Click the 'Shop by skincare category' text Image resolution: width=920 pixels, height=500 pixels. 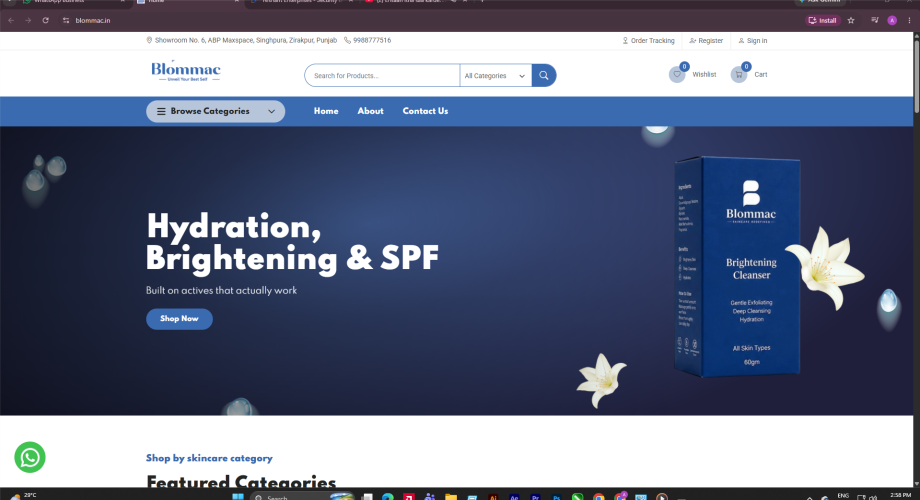click(x=209, y=458)
